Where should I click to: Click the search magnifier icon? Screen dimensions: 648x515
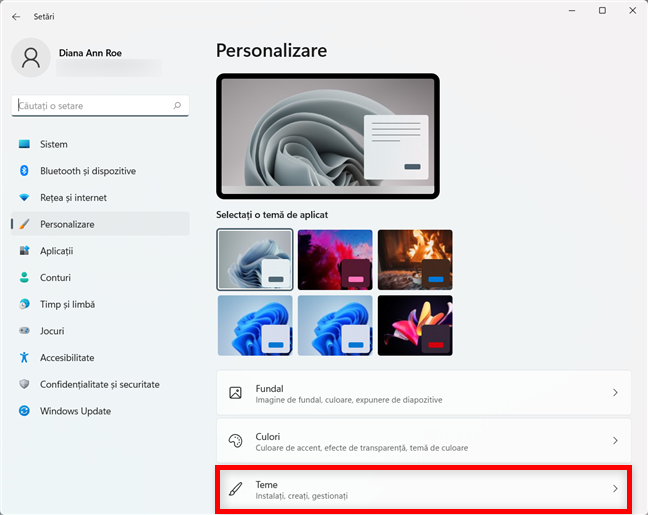pyautogui.click(x=177, y=106)
